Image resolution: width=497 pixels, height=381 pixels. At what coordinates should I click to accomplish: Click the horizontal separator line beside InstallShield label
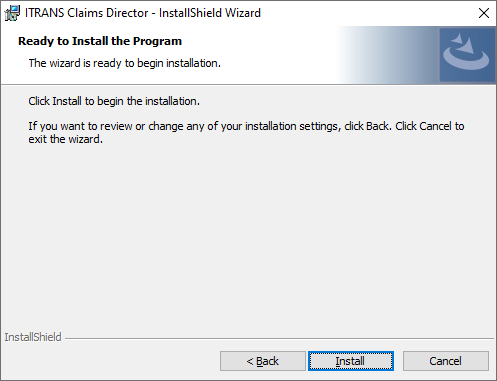coord(279,339)
